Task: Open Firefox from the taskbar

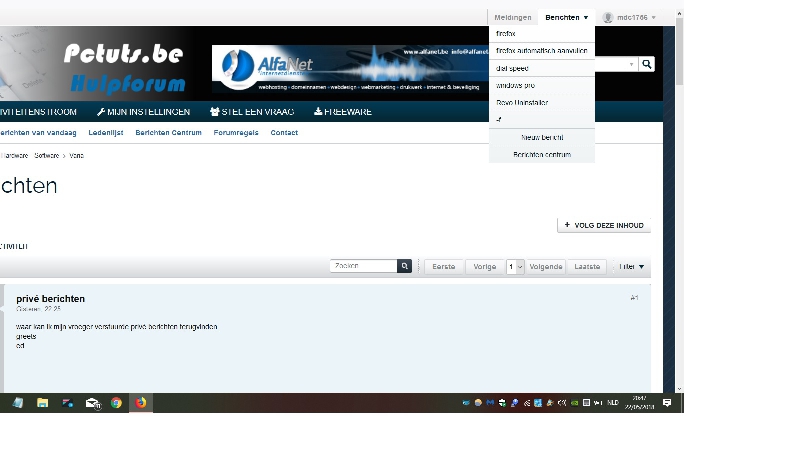Action: [141, 403]
